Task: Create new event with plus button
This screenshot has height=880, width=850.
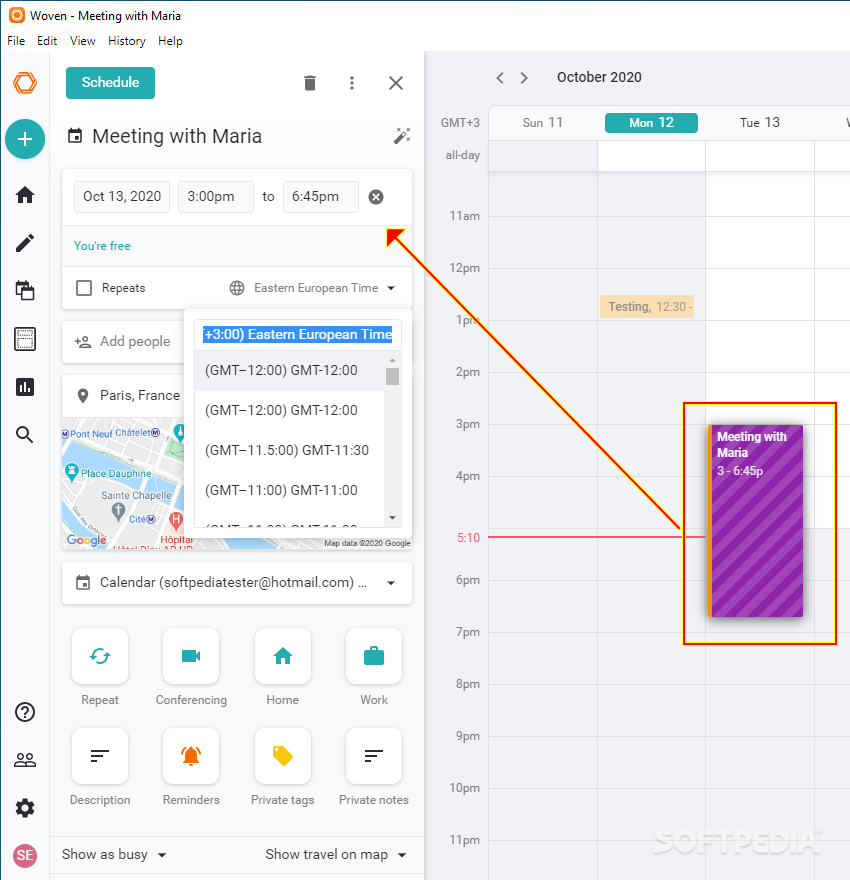Action: pyautogui.click(x=25, y=139)
